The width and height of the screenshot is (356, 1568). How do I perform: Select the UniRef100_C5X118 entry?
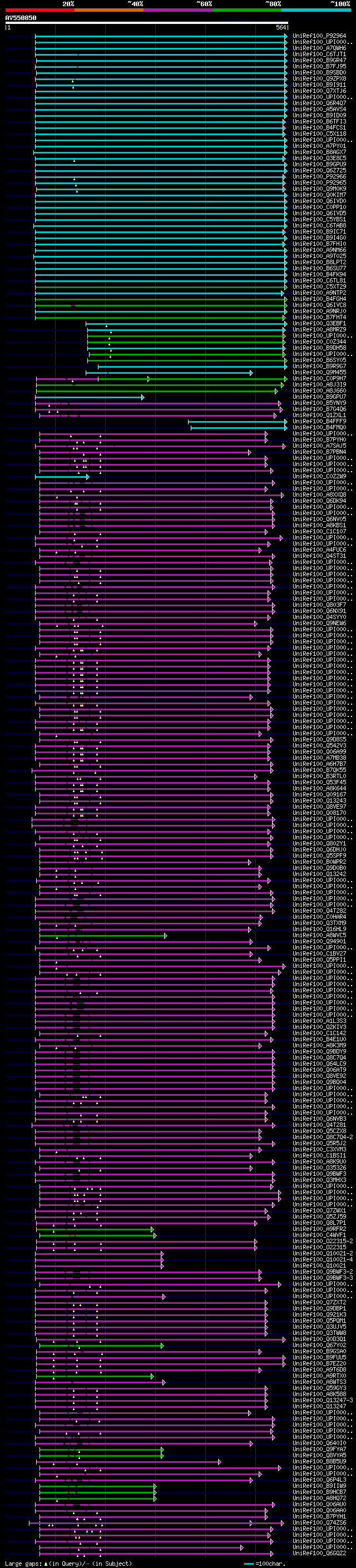[x=319, y=133]
